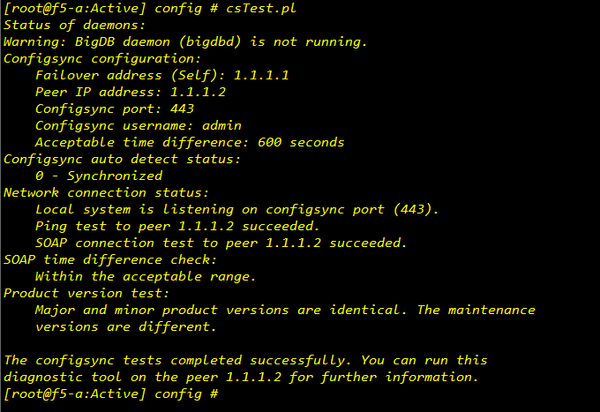Click the "0 - Synchronized" status line

[x=98, y=175]
